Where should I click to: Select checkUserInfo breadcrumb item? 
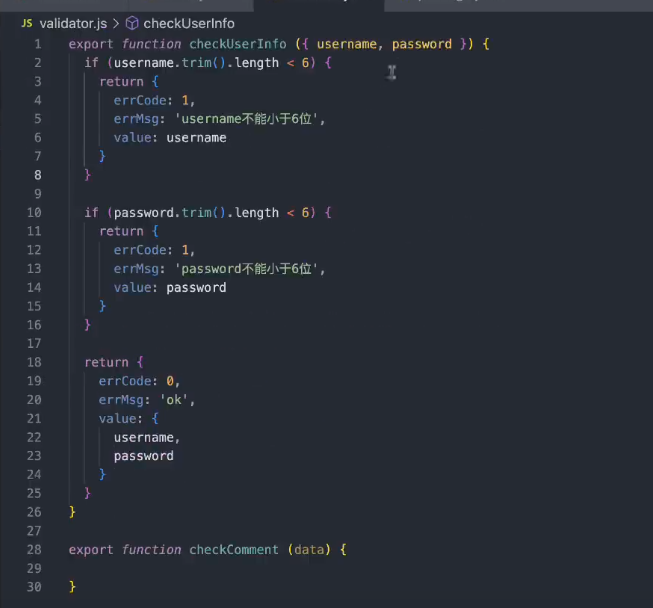point(189,23)
